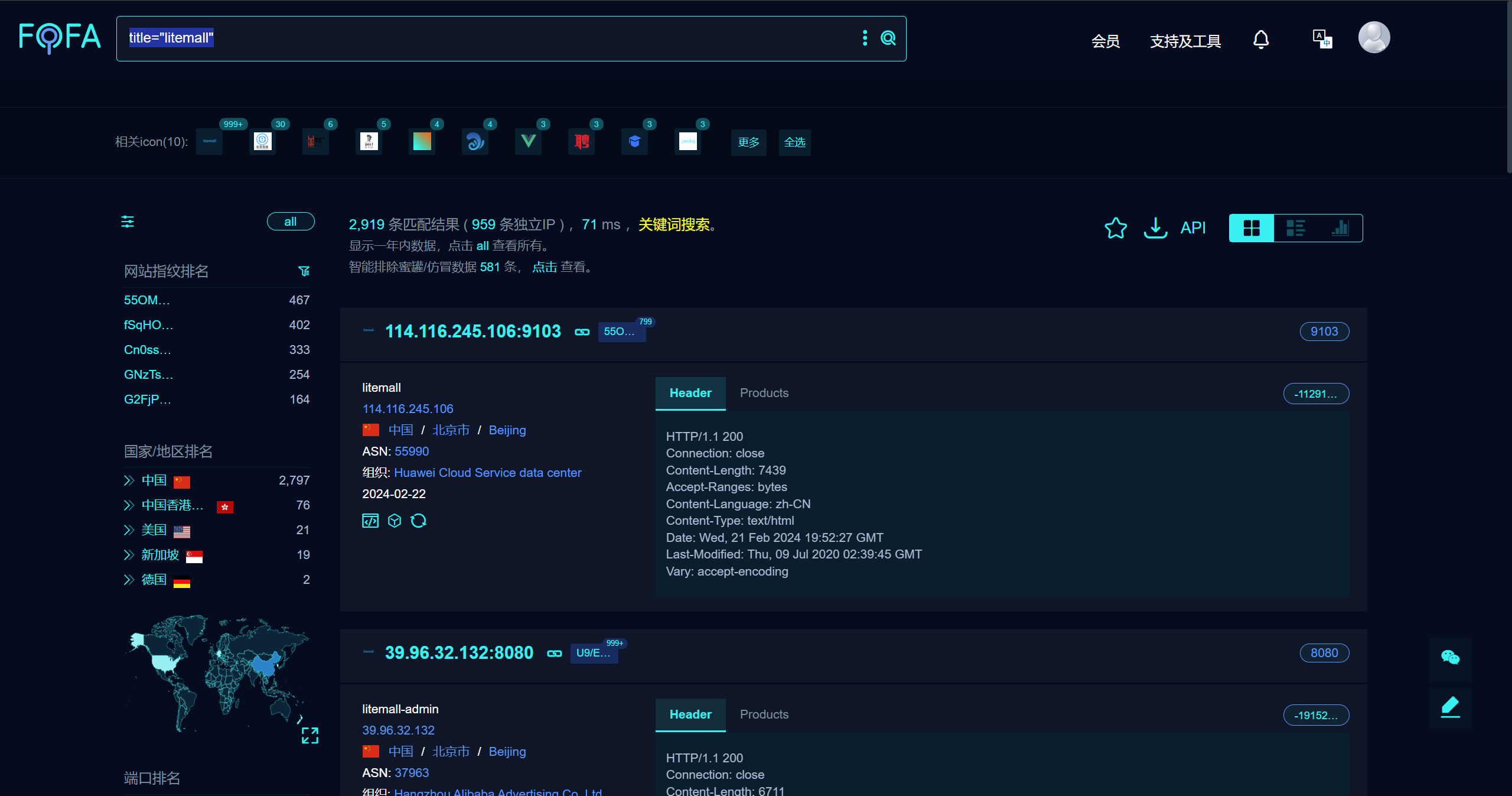The height and width of the screenshot is (796, 1512).
Task: Click the 更多 more icons button
Action: coord(749,142)
